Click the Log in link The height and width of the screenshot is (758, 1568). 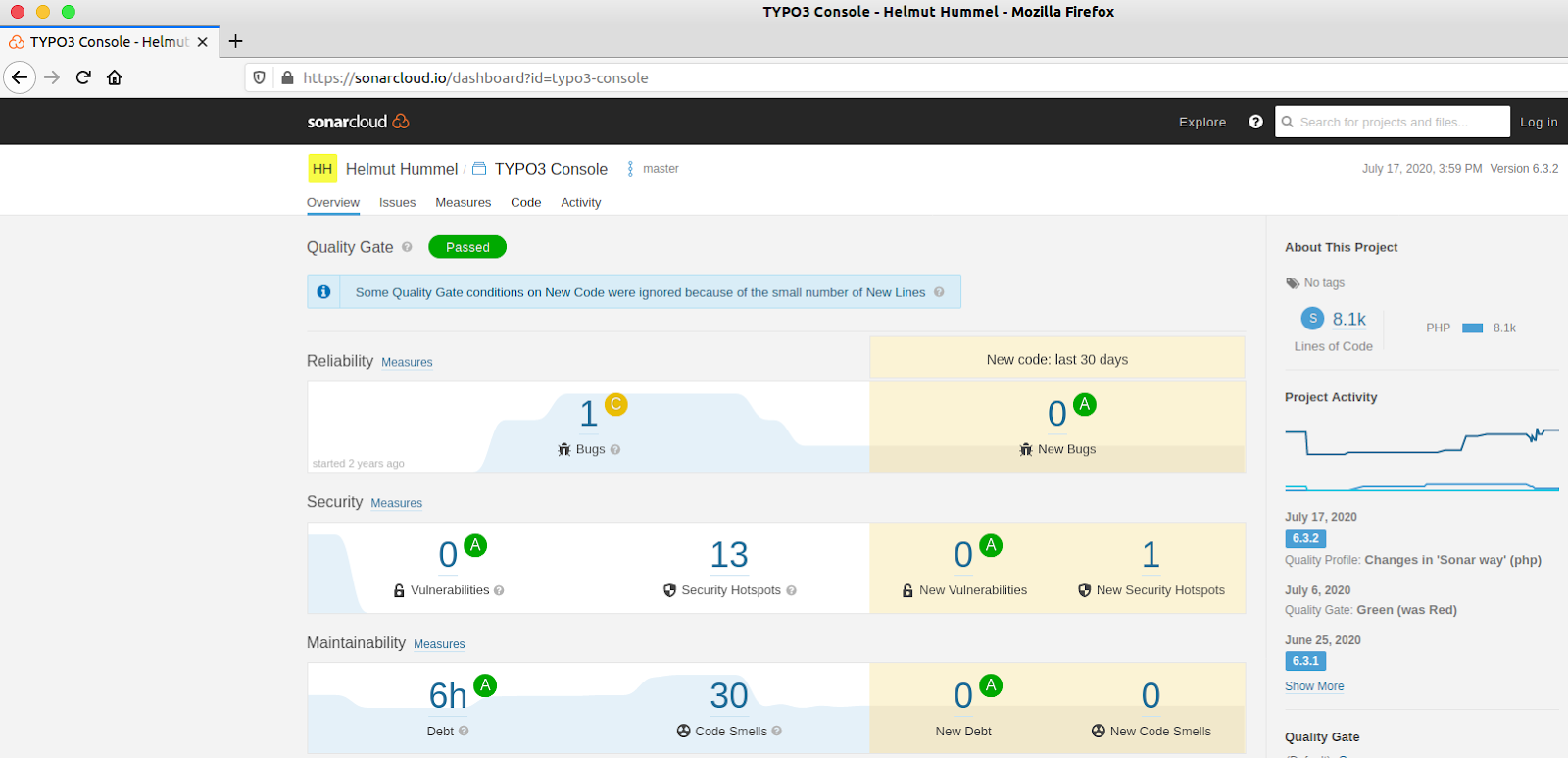(x=1538, y=122)
